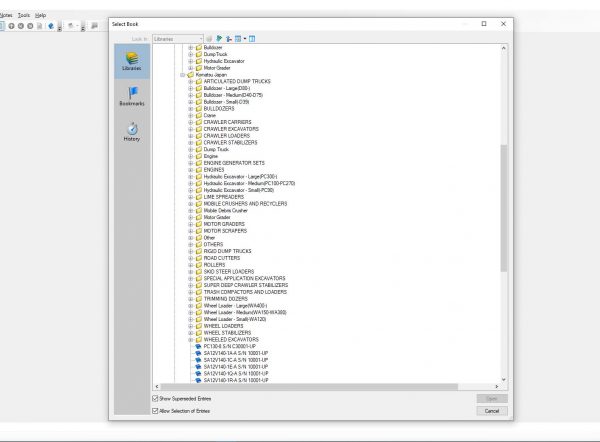Click folder icon of MOTOR SCRAPERS
Image resolution: width=600 pixels, height=442 pixels.
point(199,231)
